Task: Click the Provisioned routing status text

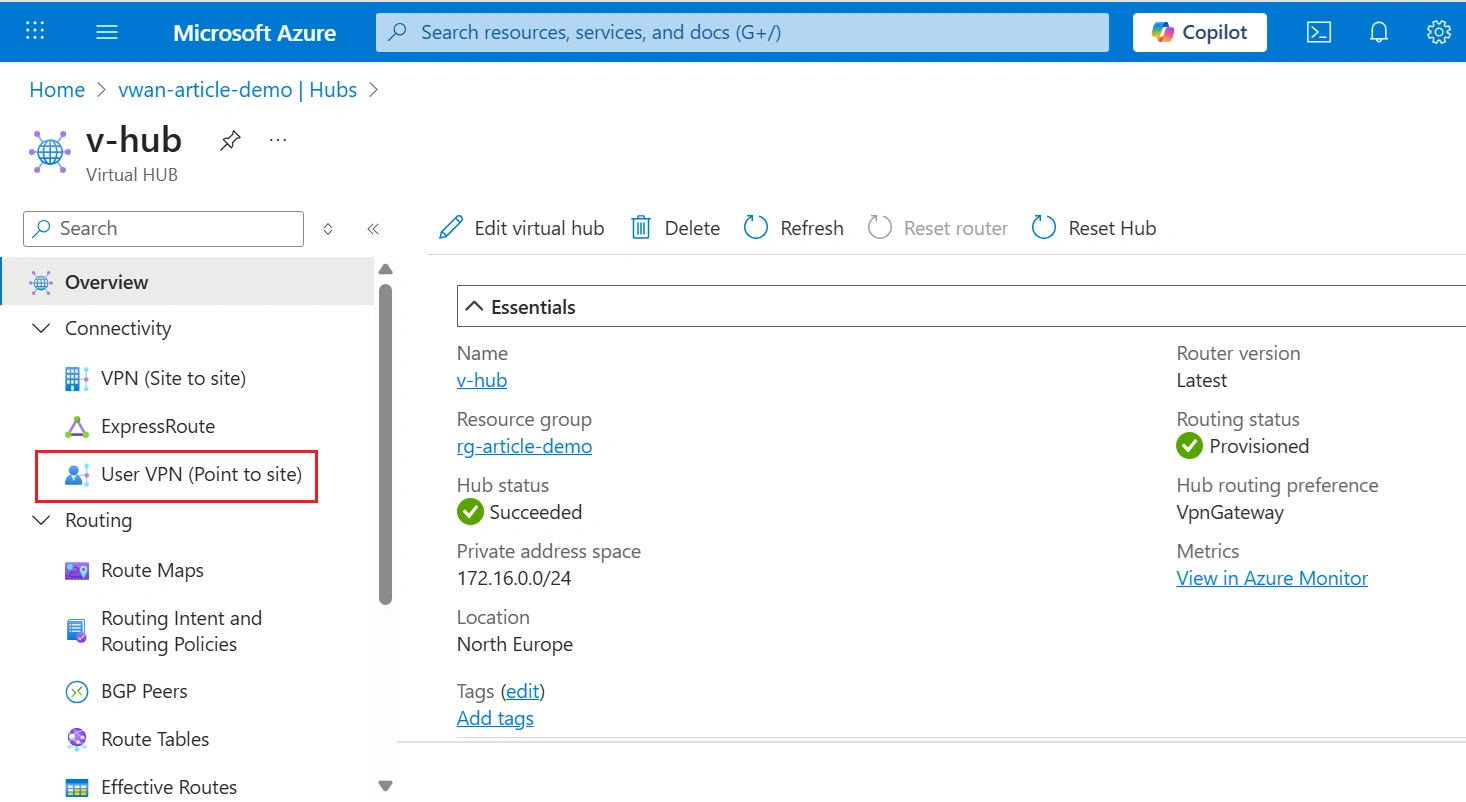Action: 1259,446
